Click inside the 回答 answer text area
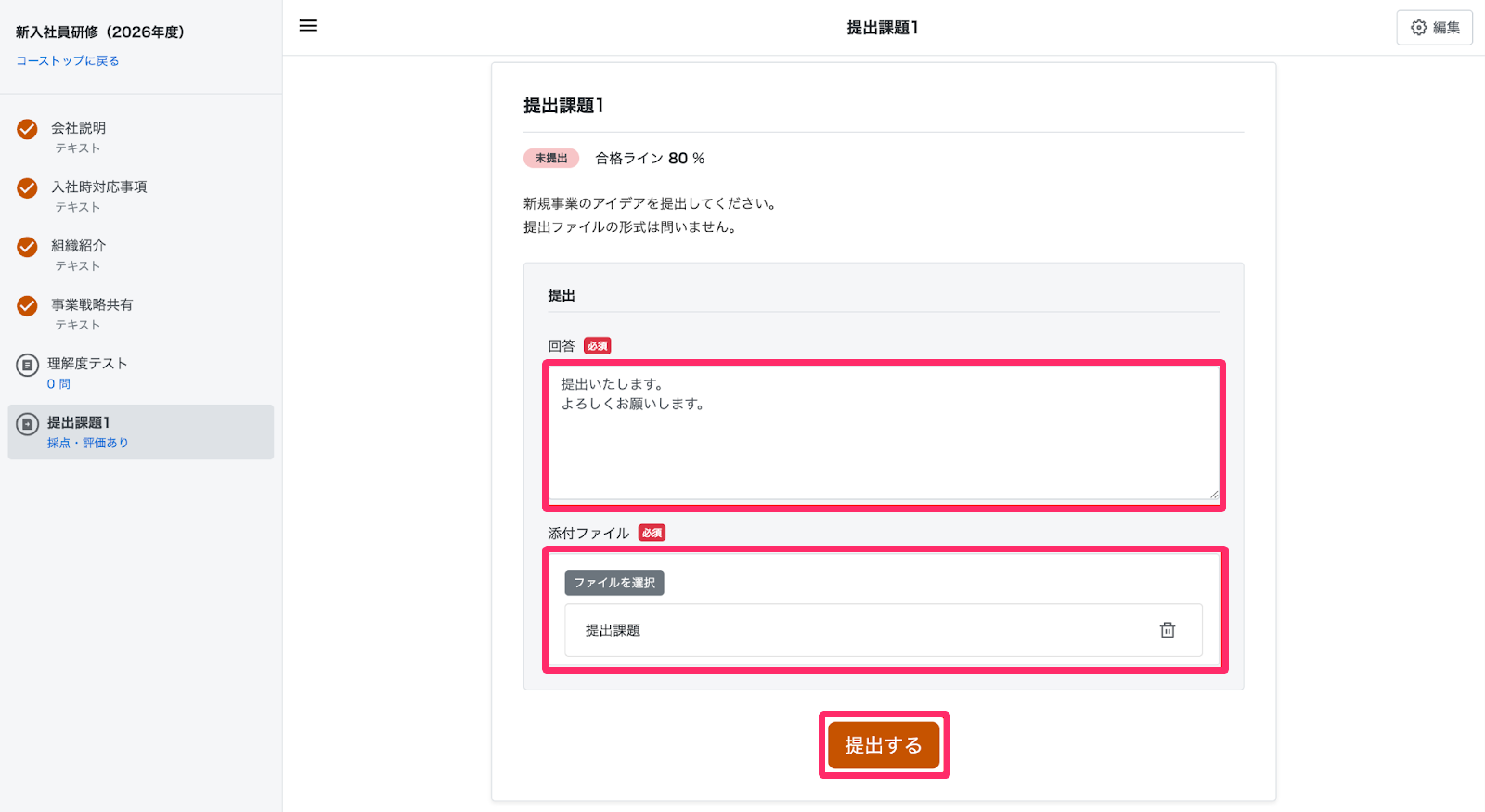The image size is (1485, 812). coord(884,433)
